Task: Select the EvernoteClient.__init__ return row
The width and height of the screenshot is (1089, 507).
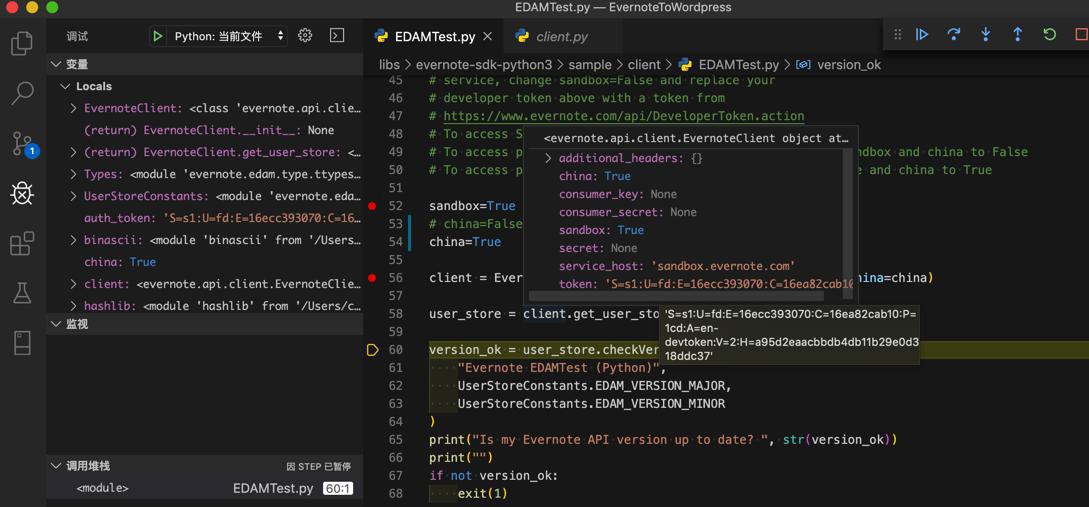Action: [204, 130]
